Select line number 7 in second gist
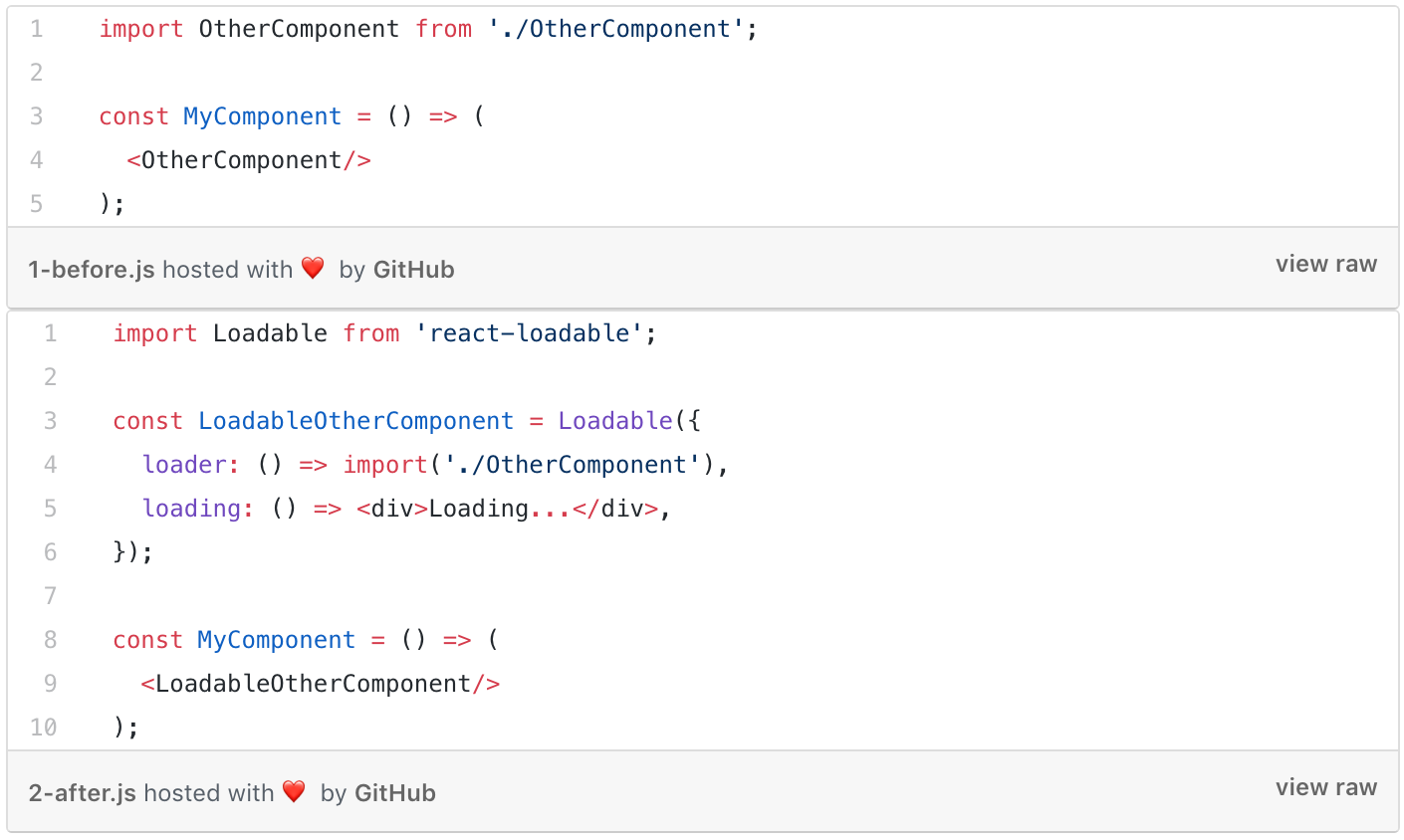 pos(51,596)
